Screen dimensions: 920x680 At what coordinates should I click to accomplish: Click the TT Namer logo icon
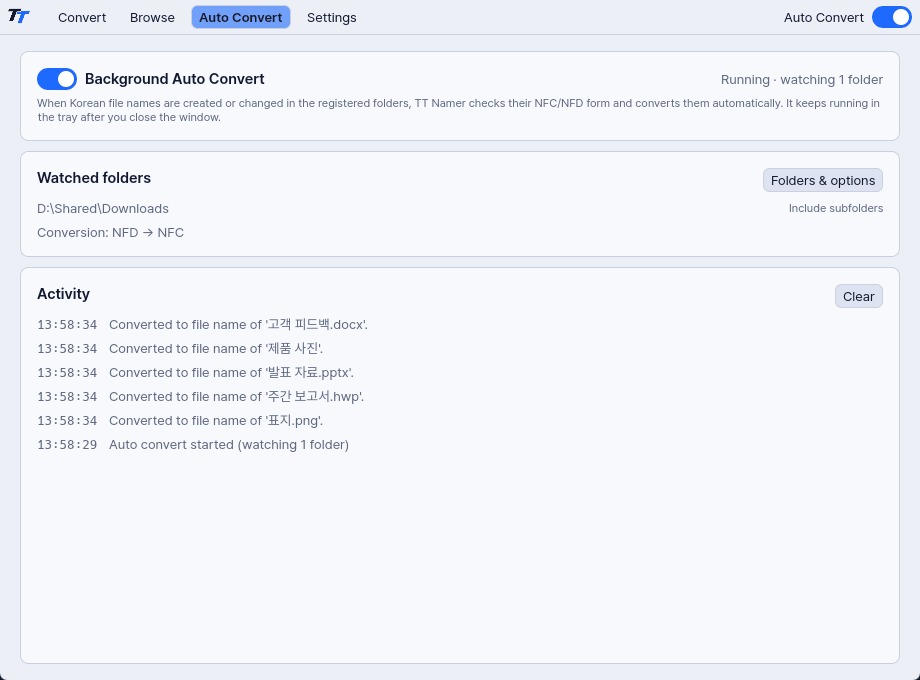[x=19, y=16]
